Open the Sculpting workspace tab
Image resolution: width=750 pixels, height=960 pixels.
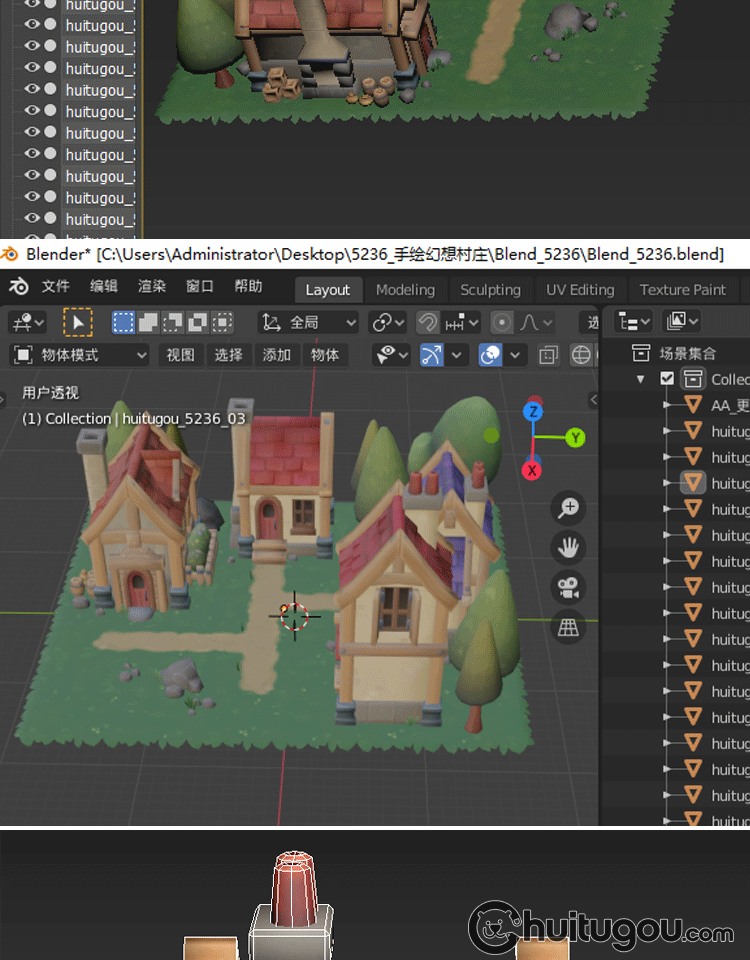tap(490, 289)
